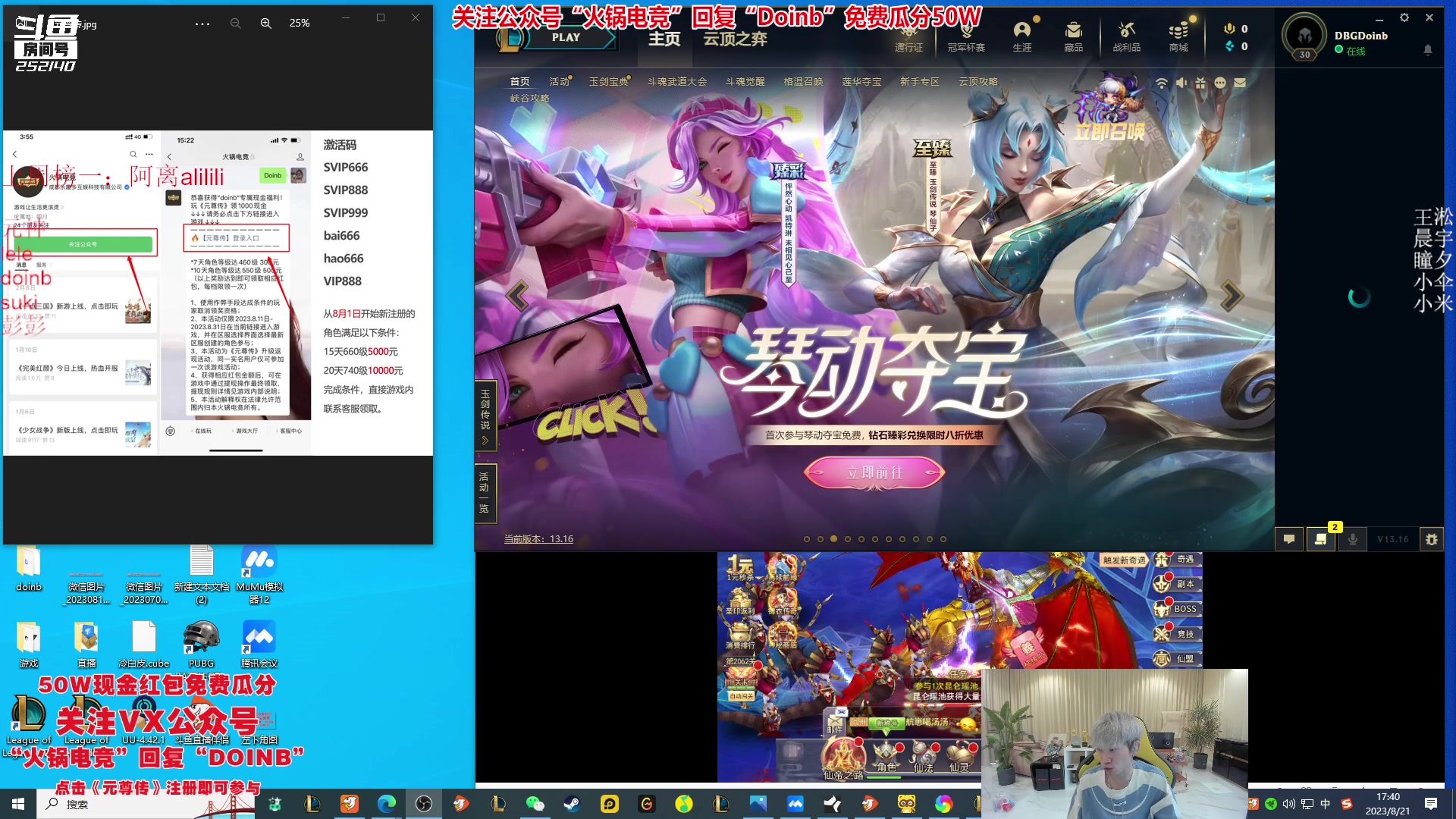Select the 新手专区 sub-tab

[919, 81]
